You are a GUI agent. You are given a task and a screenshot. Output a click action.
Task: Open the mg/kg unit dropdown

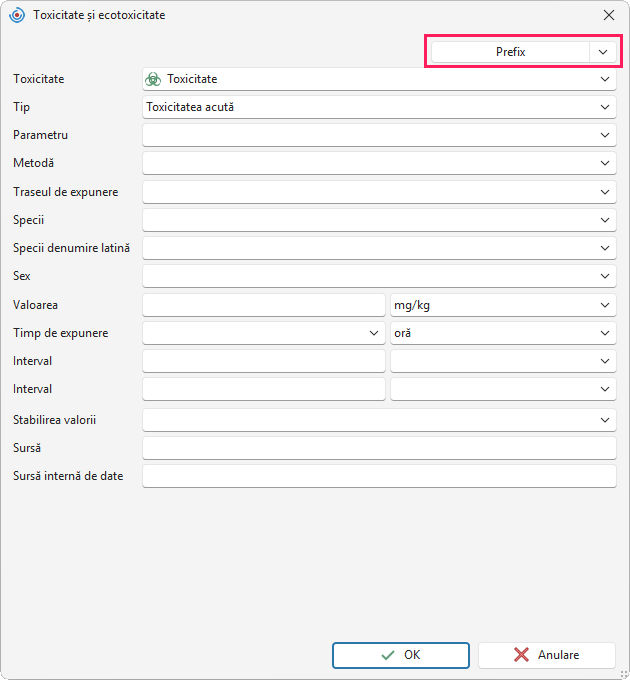pyautogui.click(x=503, y=305)
